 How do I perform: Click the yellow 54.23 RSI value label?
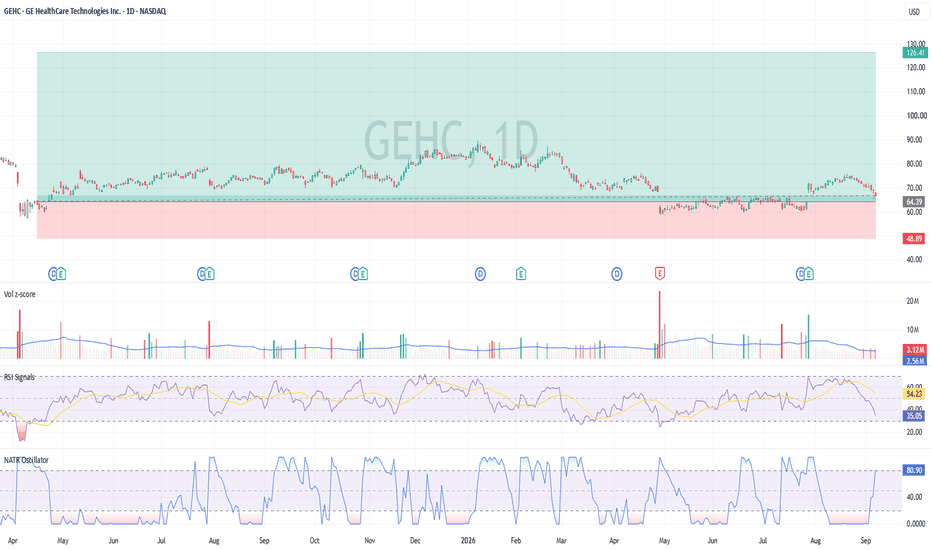pyautogui.click(x=914, y=394)
